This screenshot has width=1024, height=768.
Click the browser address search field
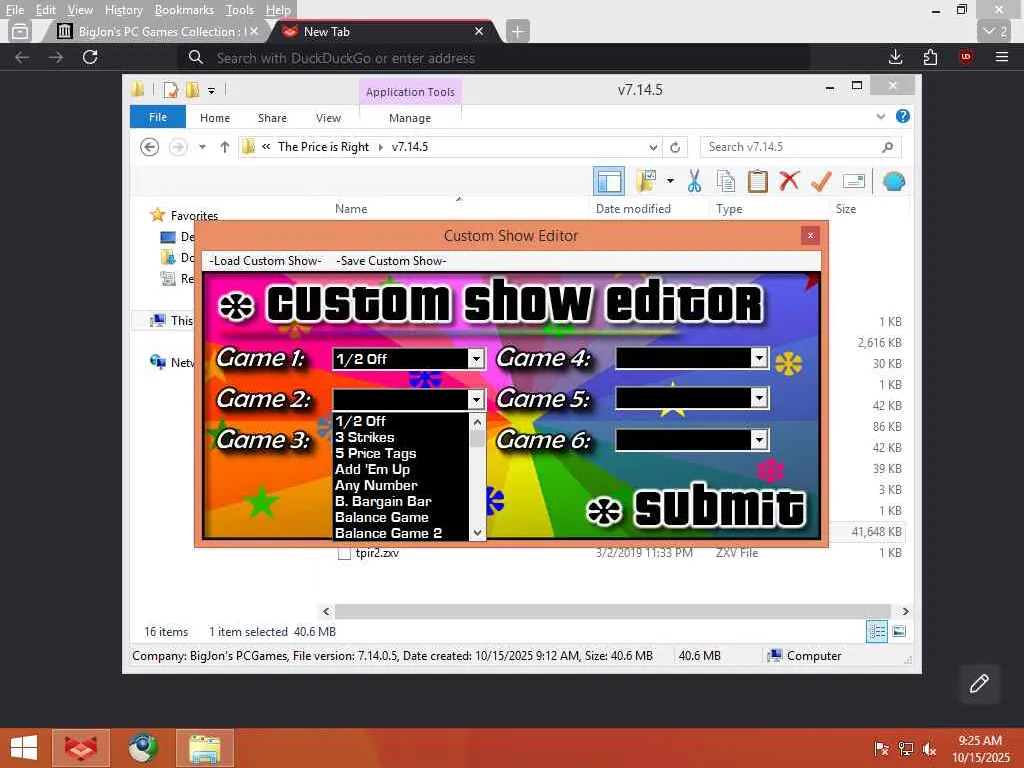pyautogui.click(x=494, y=58)
